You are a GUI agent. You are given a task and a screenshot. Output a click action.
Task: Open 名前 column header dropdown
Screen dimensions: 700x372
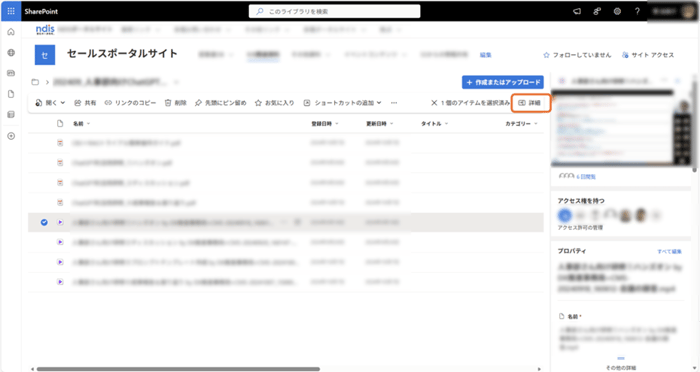[82, 124]
